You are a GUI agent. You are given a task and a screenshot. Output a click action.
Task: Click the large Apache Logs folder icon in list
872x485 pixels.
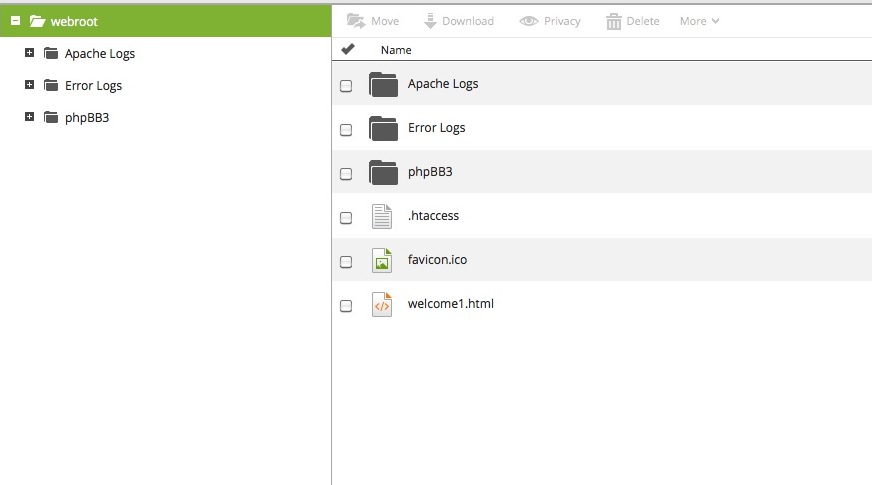pos(383,85)
